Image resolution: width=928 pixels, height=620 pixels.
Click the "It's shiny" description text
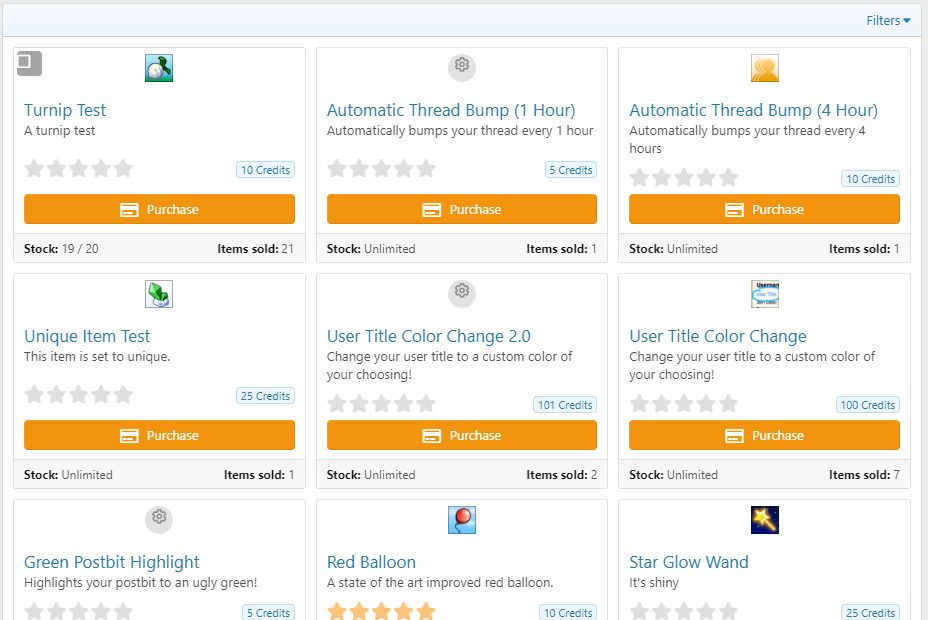point(654,583)
